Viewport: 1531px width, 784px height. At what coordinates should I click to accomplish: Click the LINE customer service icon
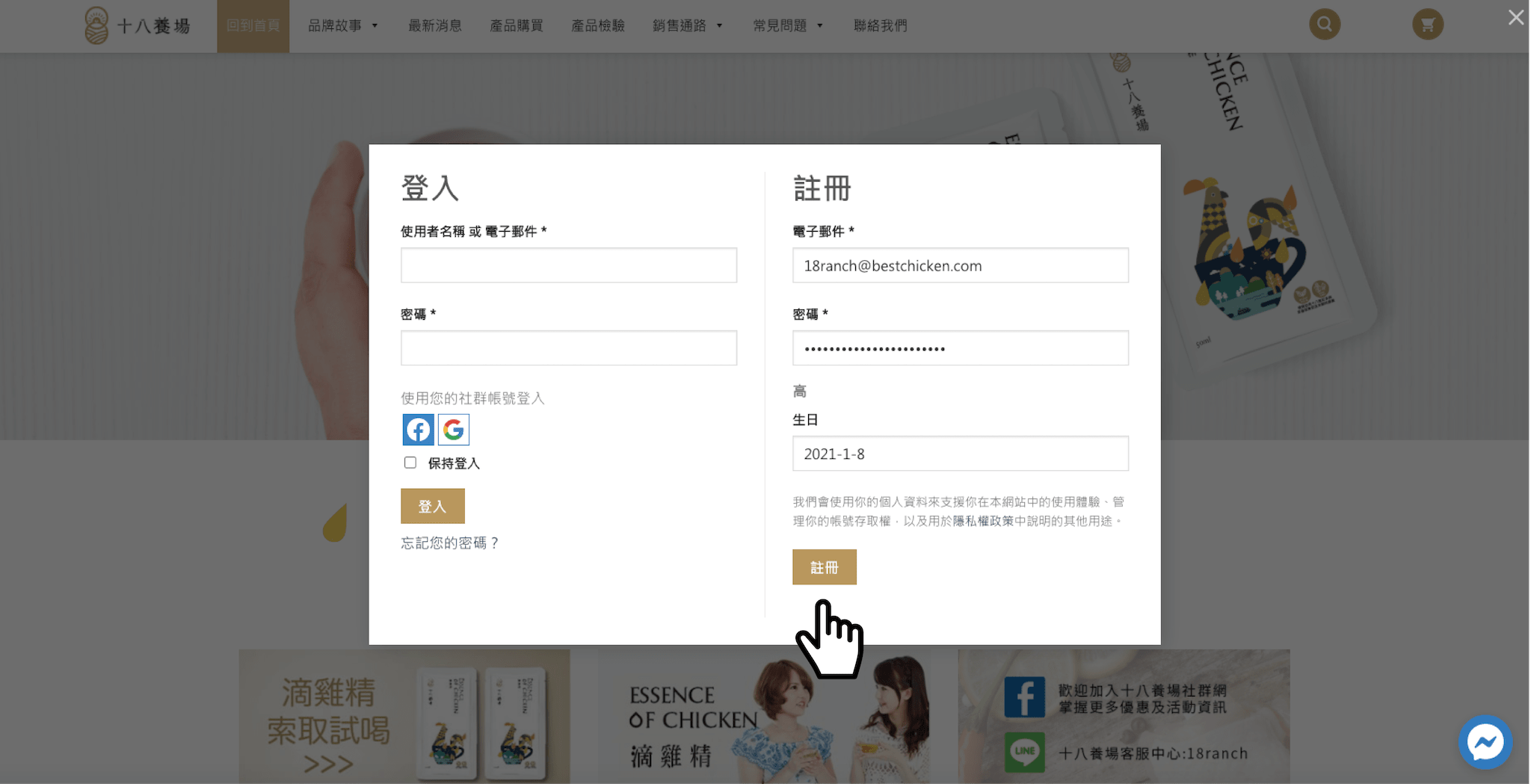click(x=1024, y=752)
